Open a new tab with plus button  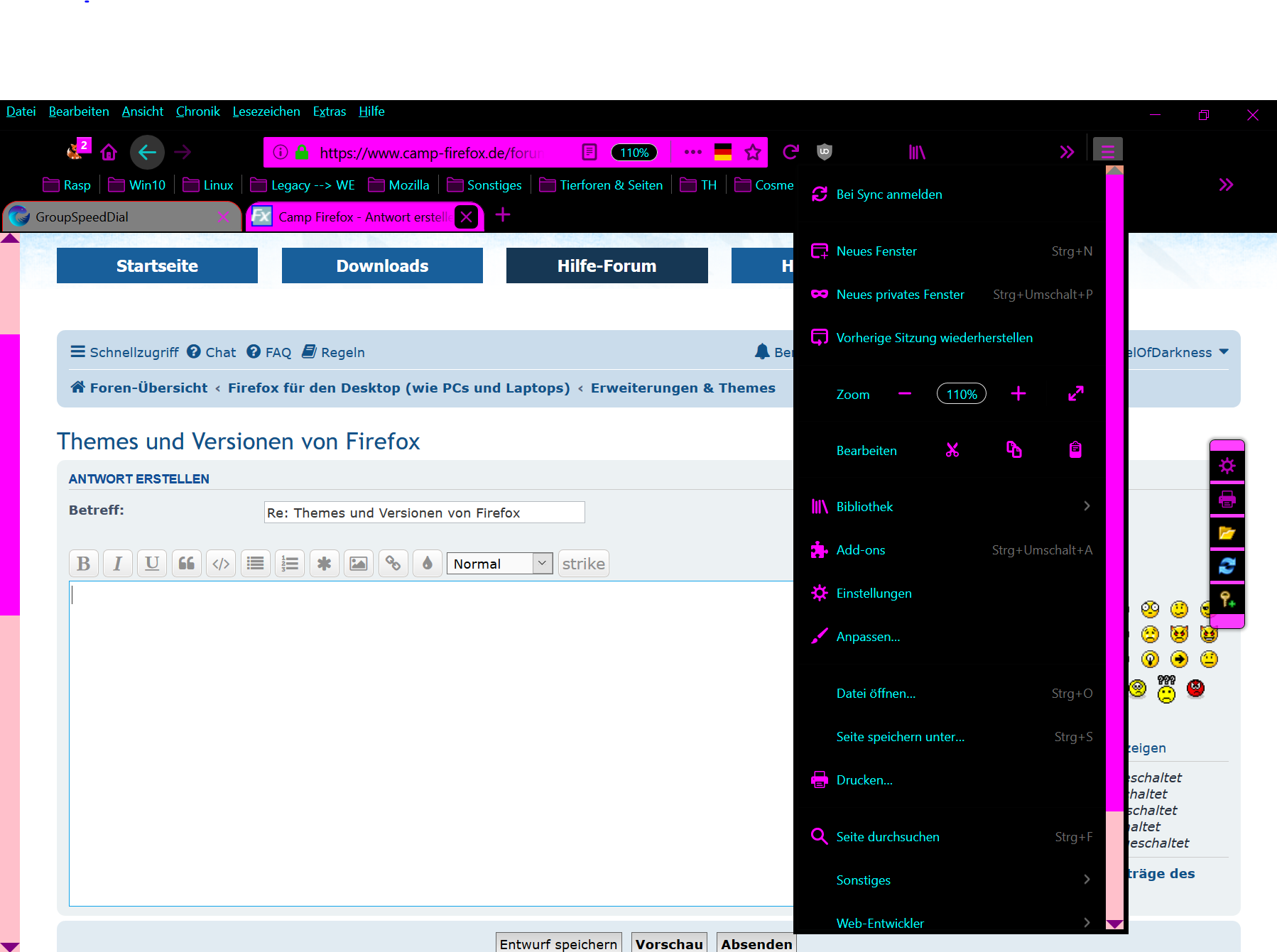pos(503,215)
